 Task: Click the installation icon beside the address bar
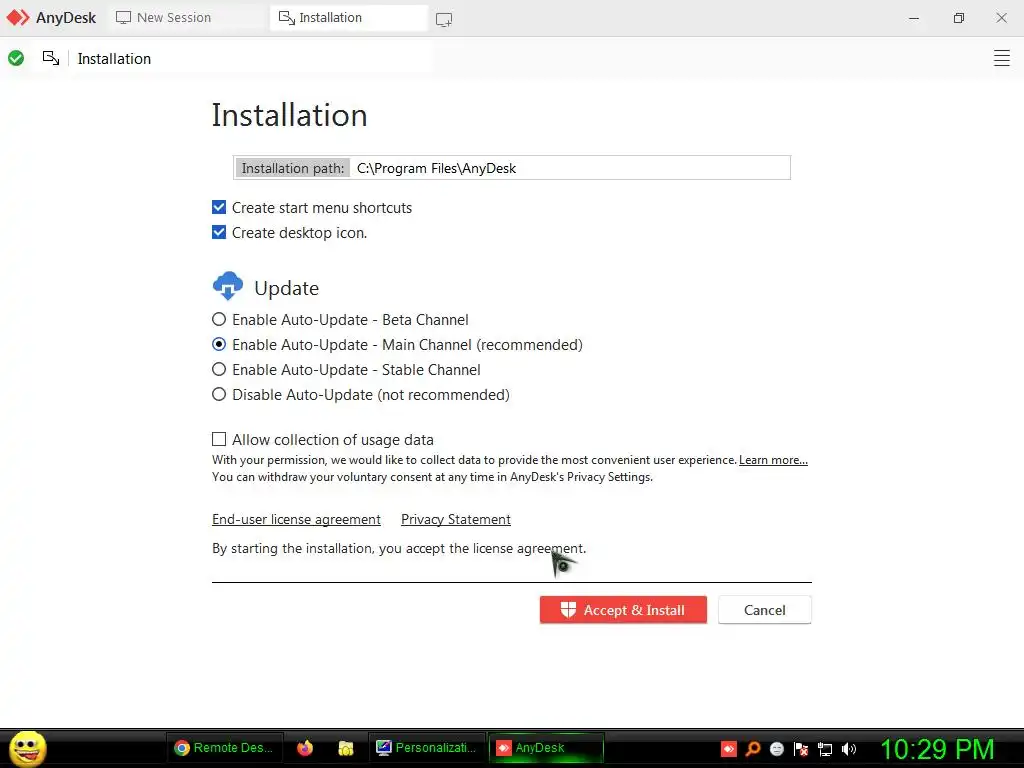coord(51,58)
